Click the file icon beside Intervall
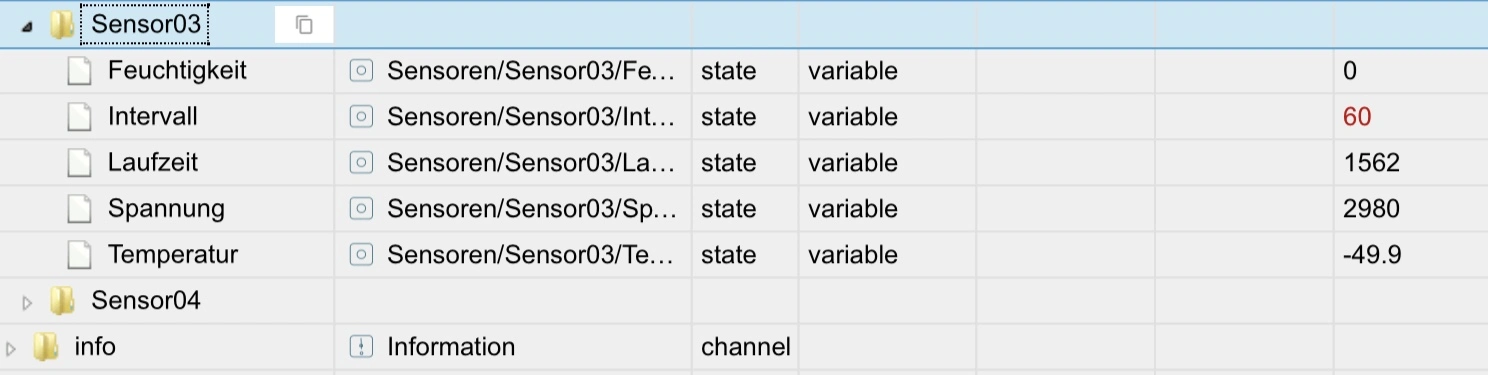The image size is (1488, 375). click(x=79, y=117)
